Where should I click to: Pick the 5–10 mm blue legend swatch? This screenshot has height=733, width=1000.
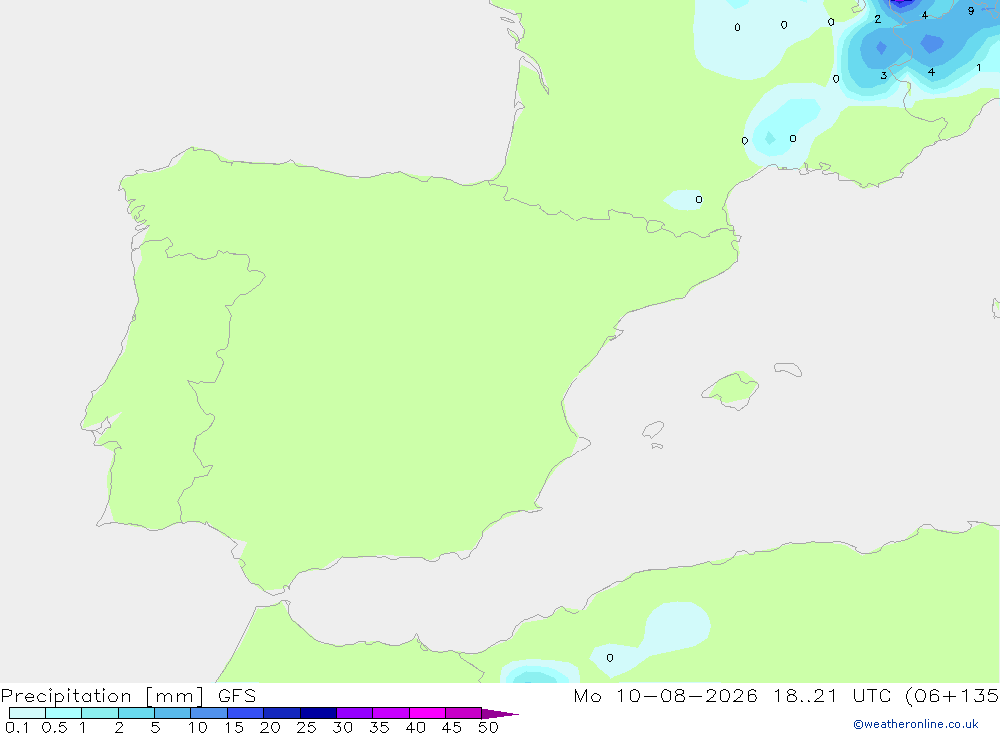(x=173, y=713)
